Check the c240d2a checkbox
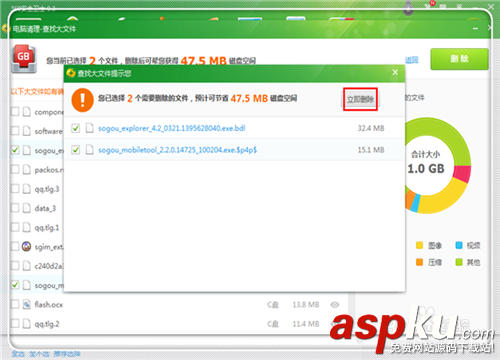The height and width of the screenshot is (360, 500). click(15, 266)
